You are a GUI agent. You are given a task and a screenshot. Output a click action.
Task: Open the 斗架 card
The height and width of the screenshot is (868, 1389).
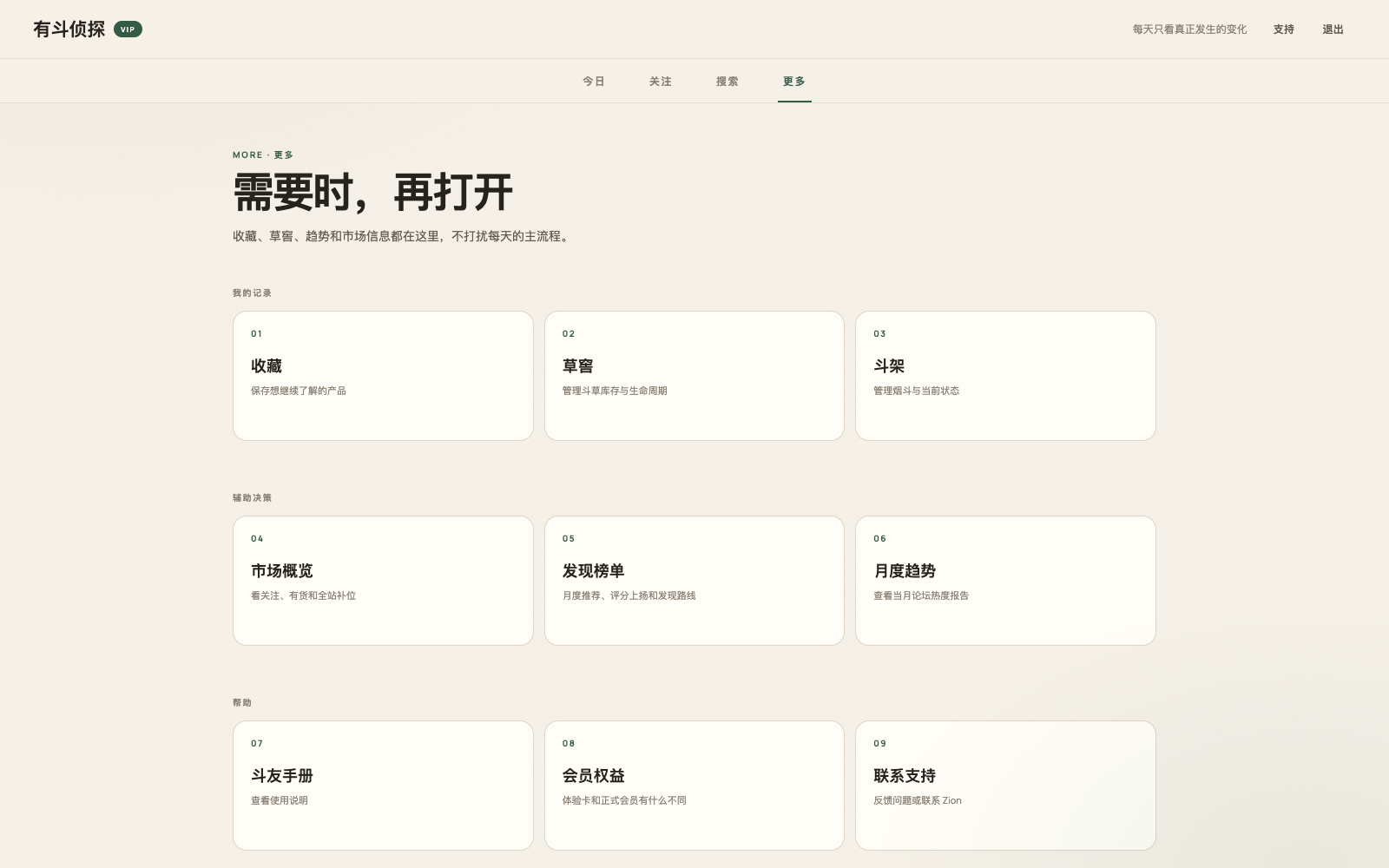(1005, 376)
